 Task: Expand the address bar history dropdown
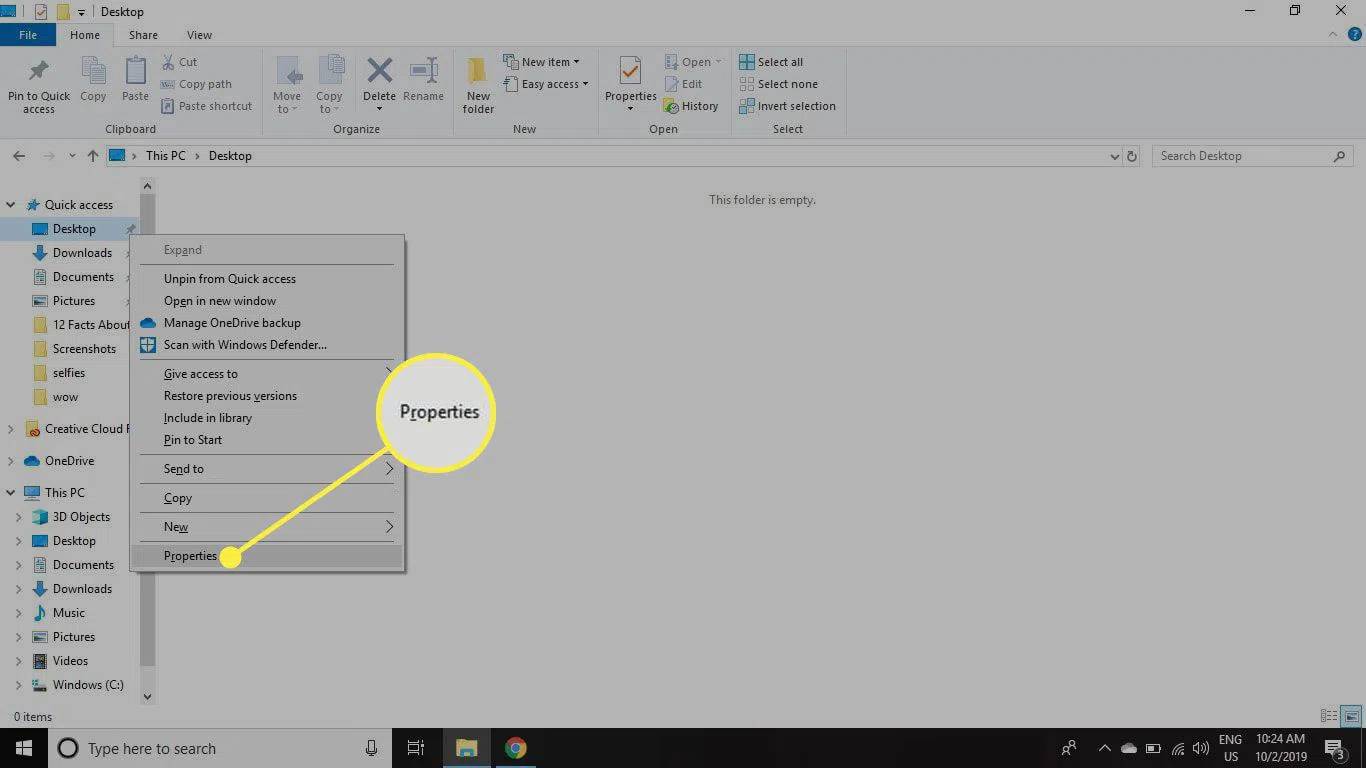click(x=1115, y=157)
